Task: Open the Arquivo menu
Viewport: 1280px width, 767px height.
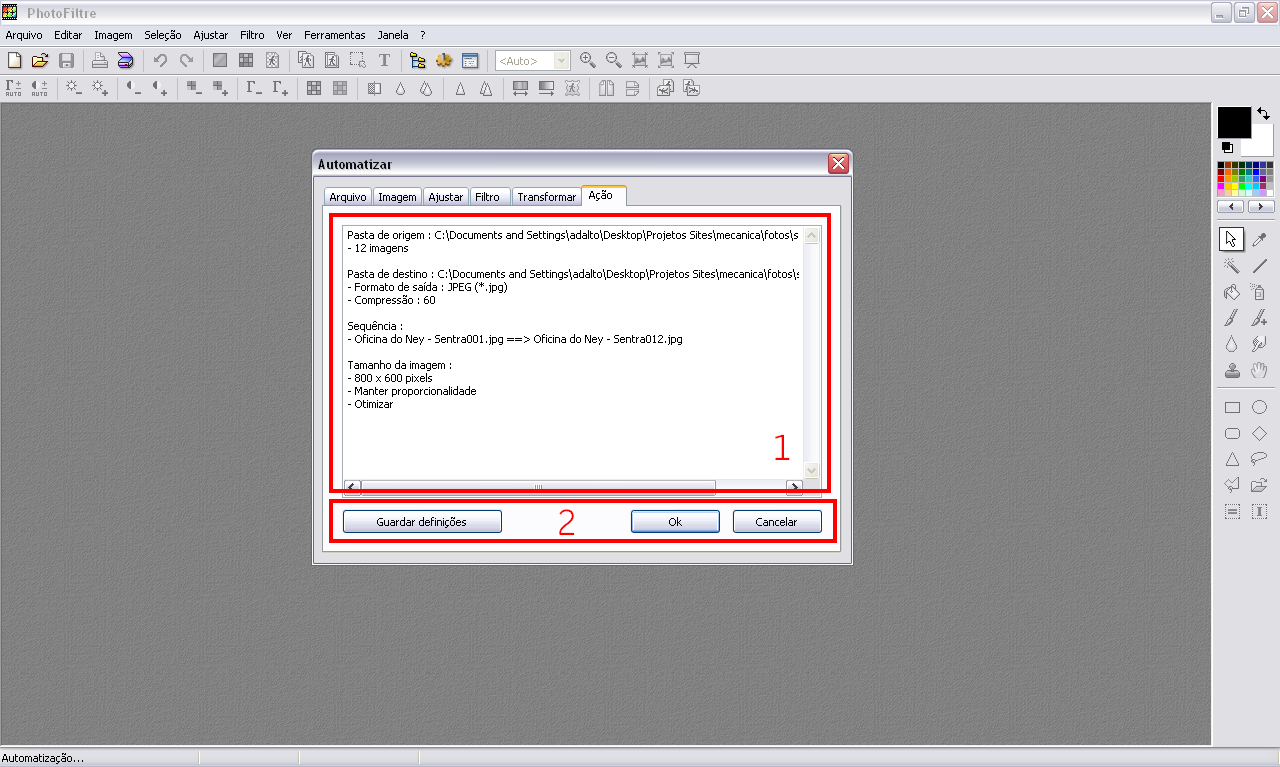Action: pyautogui.click(x=24, y=35)
